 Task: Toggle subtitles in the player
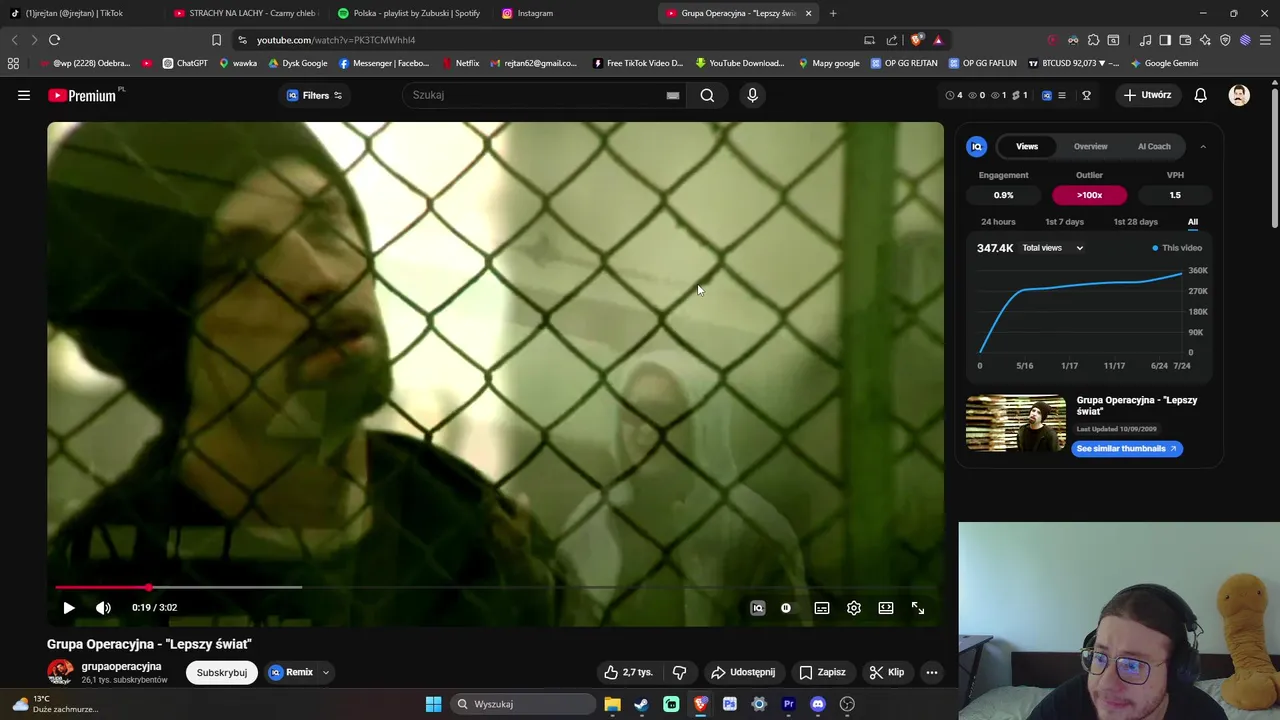click(x=822, y=608)
